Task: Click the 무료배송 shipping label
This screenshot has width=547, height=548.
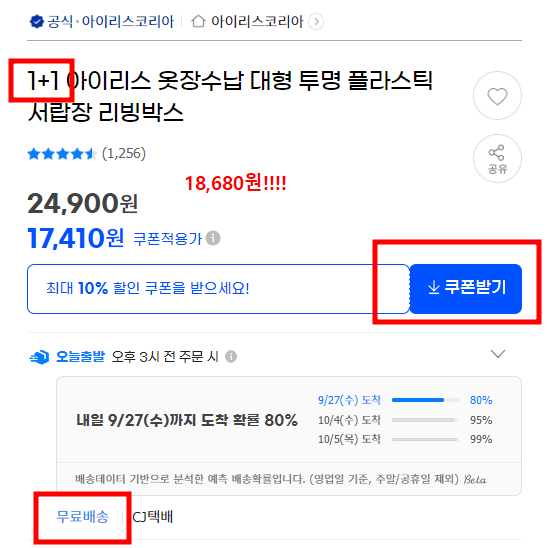Action: [x=82, y=517]
